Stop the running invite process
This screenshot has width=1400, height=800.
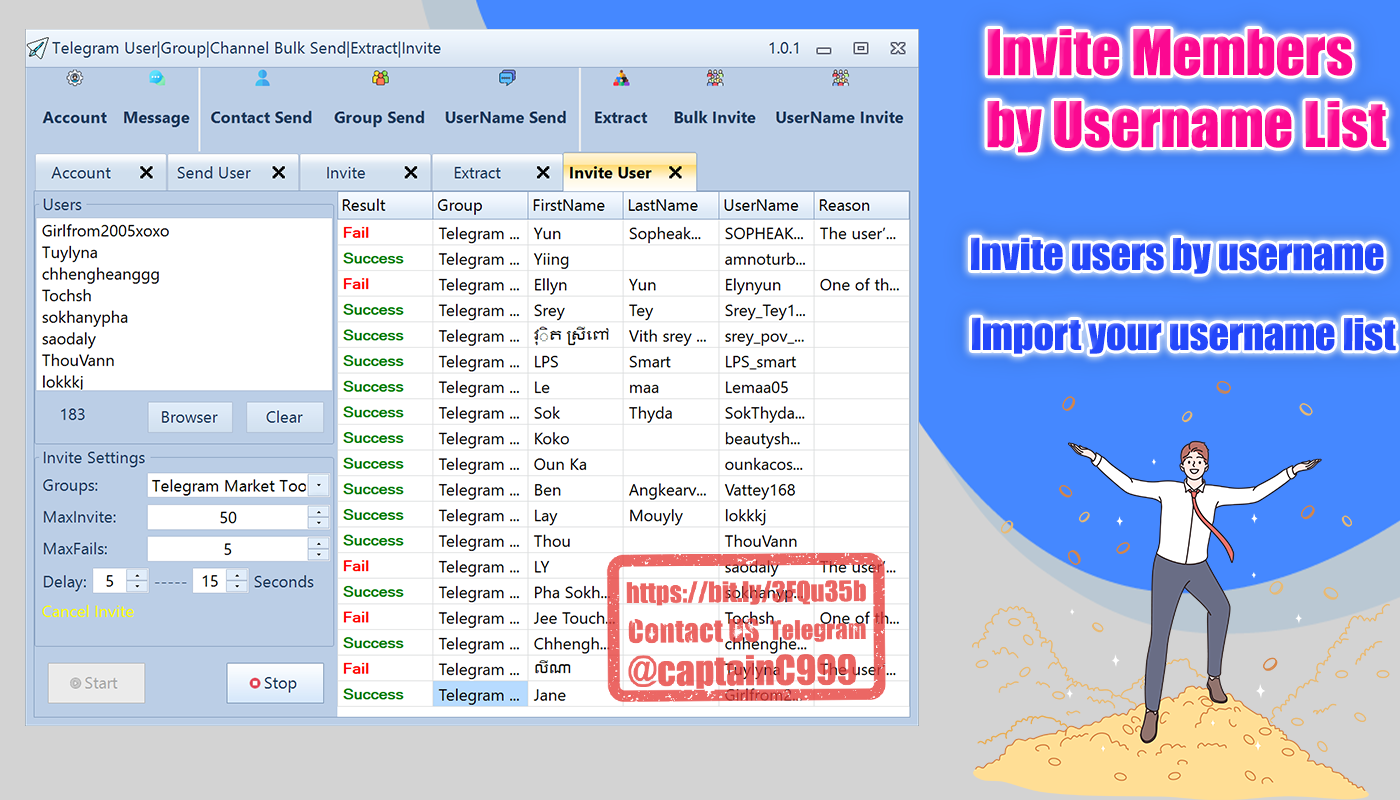pyautogui.click(x=275, y=683)
